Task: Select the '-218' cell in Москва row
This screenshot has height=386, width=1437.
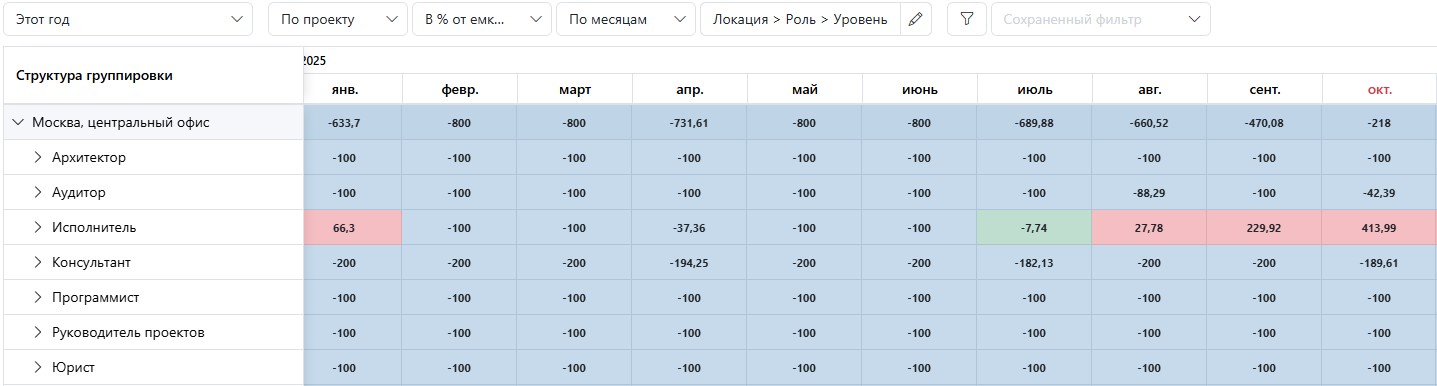Action: click(1380, 123)
